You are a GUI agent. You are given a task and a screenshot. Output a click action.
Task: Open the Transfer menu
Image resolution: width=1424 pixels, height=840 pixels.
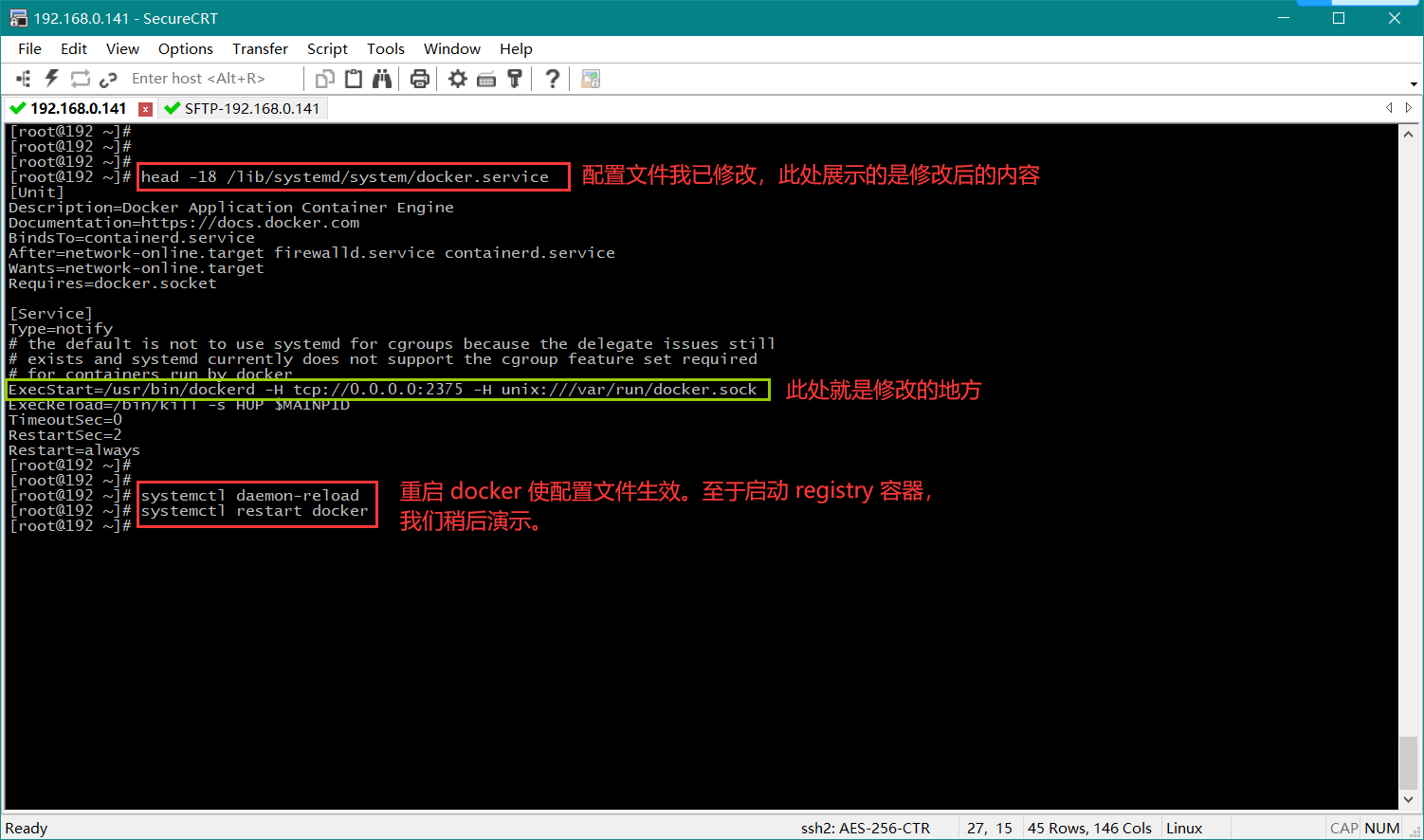[x=260, y=49]
